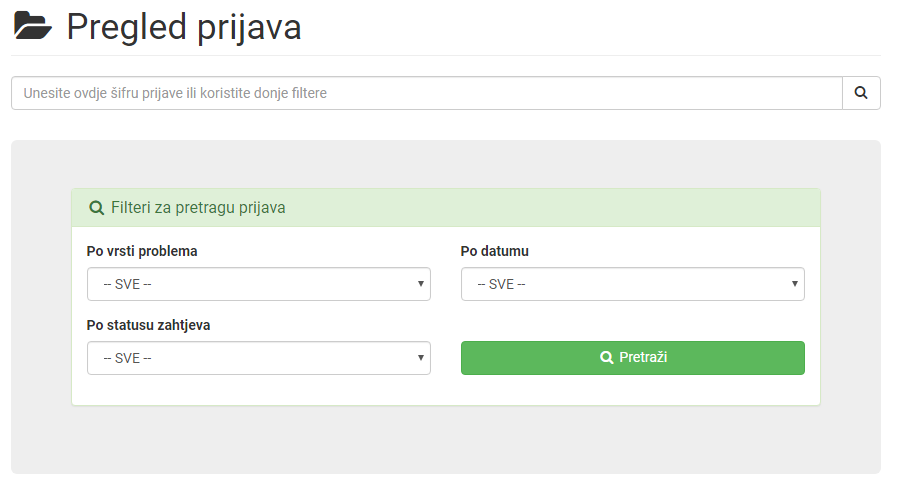Click the magnifier icon inside Pretraži button
The height and width of the screenshot is (485, 897).
click(606, 357)
